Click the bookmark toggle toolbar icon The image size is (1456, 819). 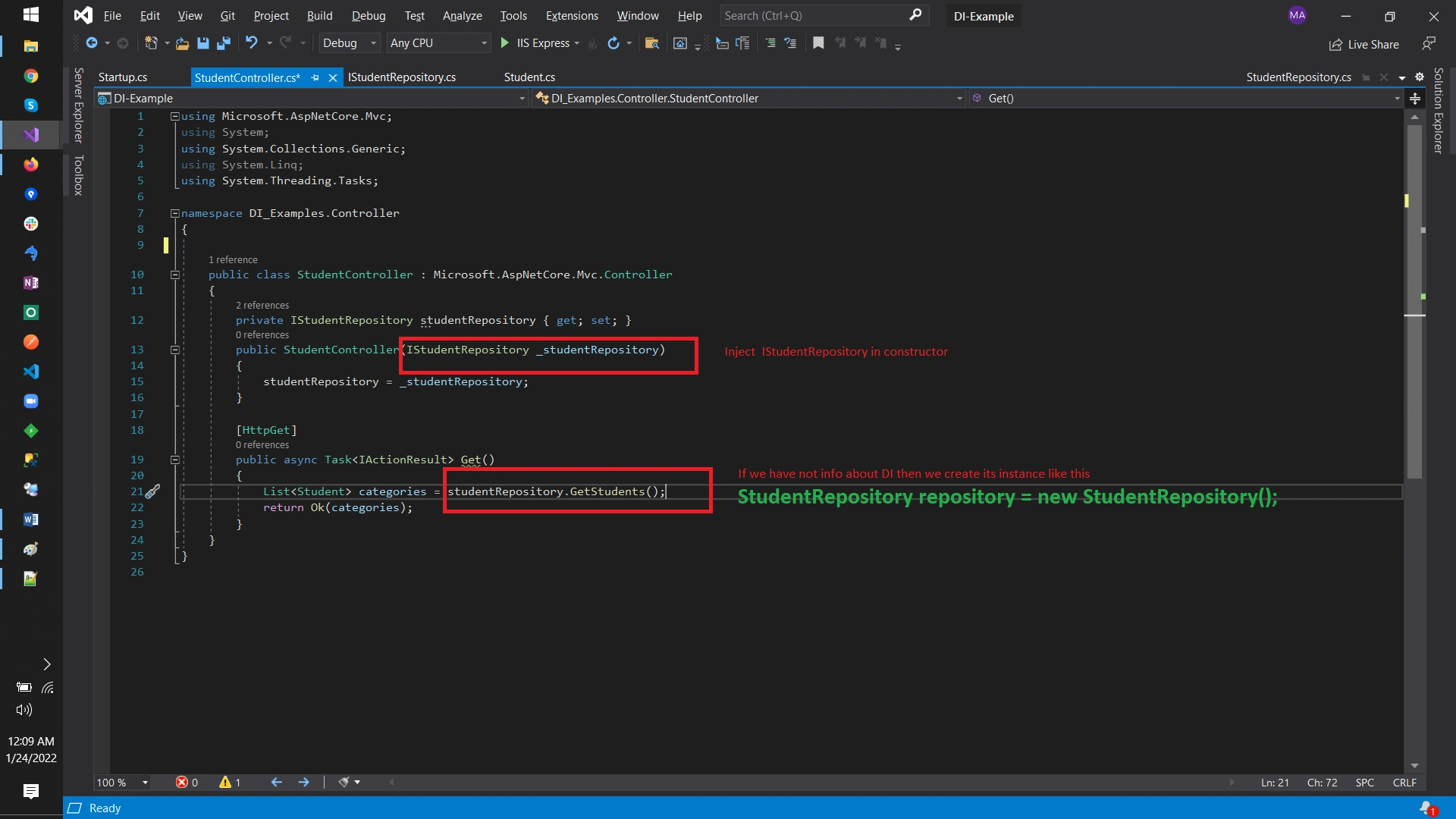[818, 43]
